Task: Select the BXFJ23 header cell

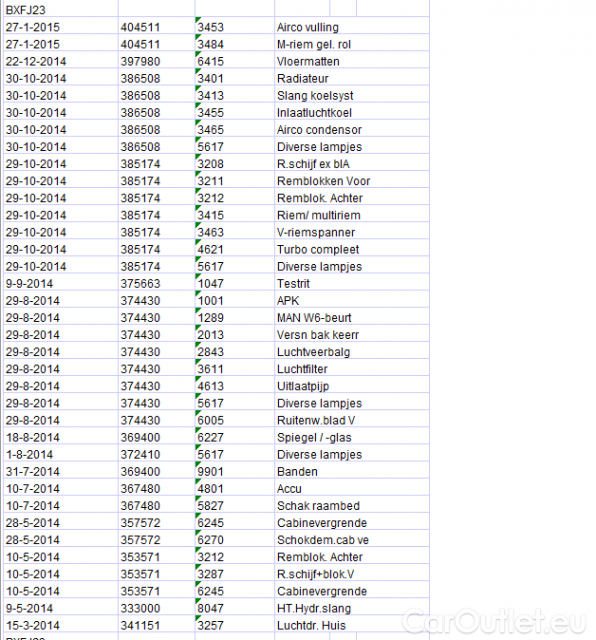Action: point(61,9)
